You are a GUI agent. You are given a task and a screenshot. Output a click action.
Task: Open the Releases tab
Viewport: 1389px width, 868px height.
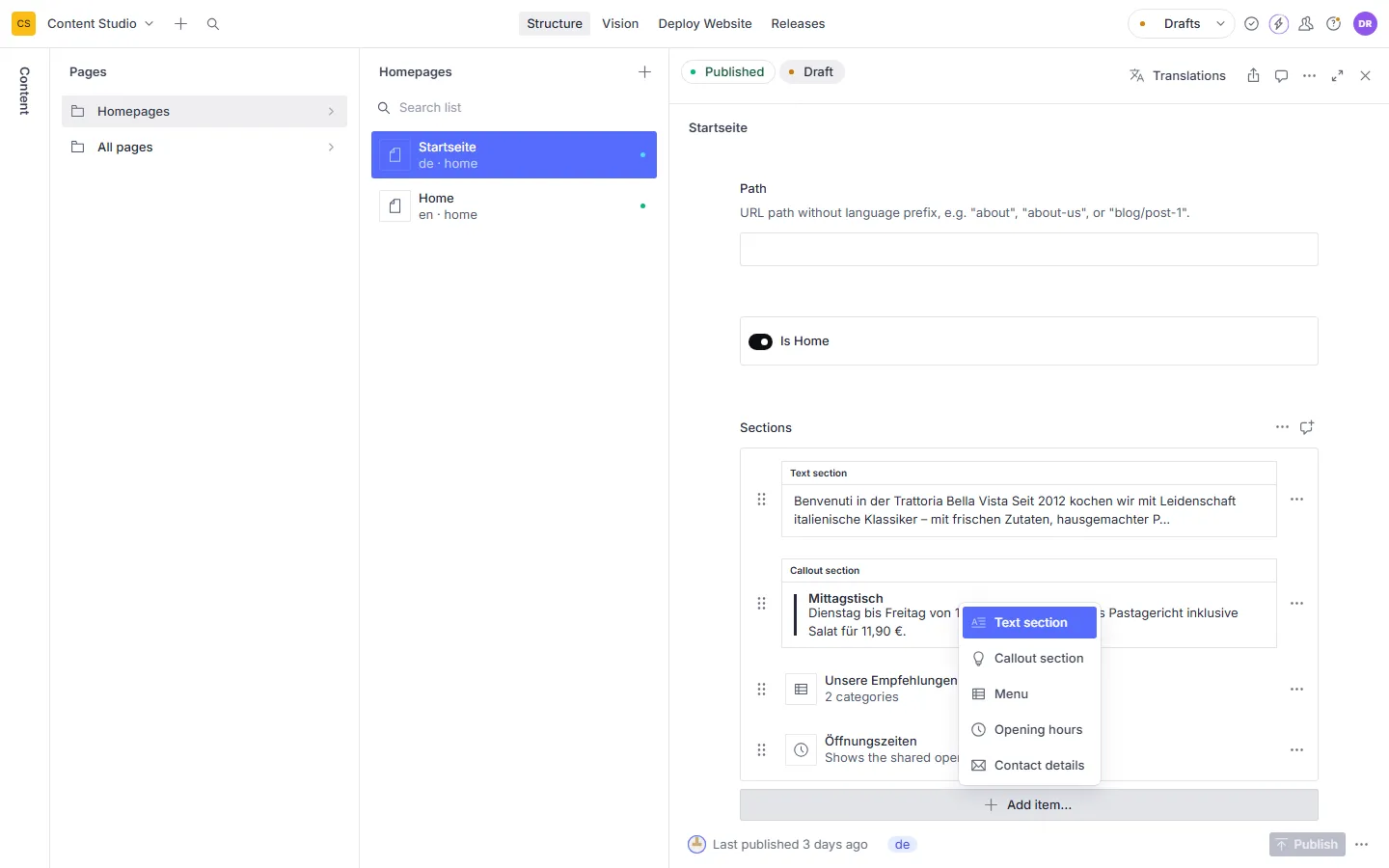click(x=798, y=23)
